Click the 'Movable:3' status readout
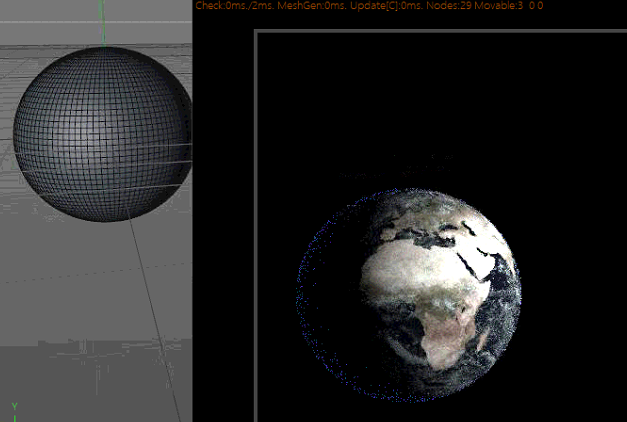Image resolution: width=627 pixels, height=422 pixels. point(498,6)
